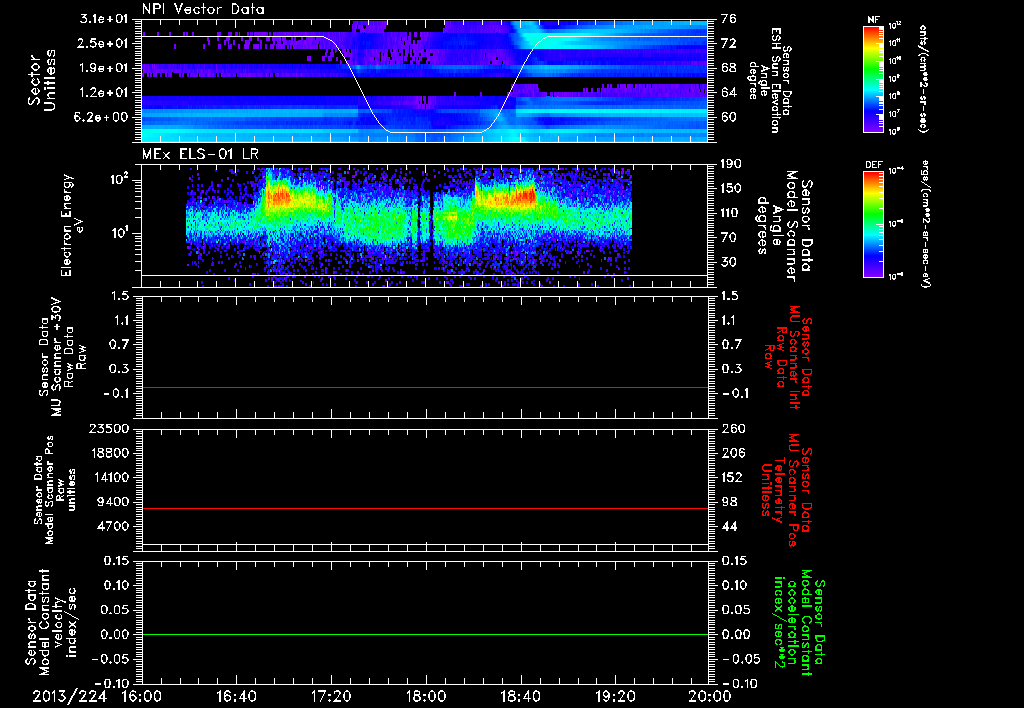Screen dimensions: 1024x708
Task: Click the DEF color scale bar
Action: pos(874,223)
